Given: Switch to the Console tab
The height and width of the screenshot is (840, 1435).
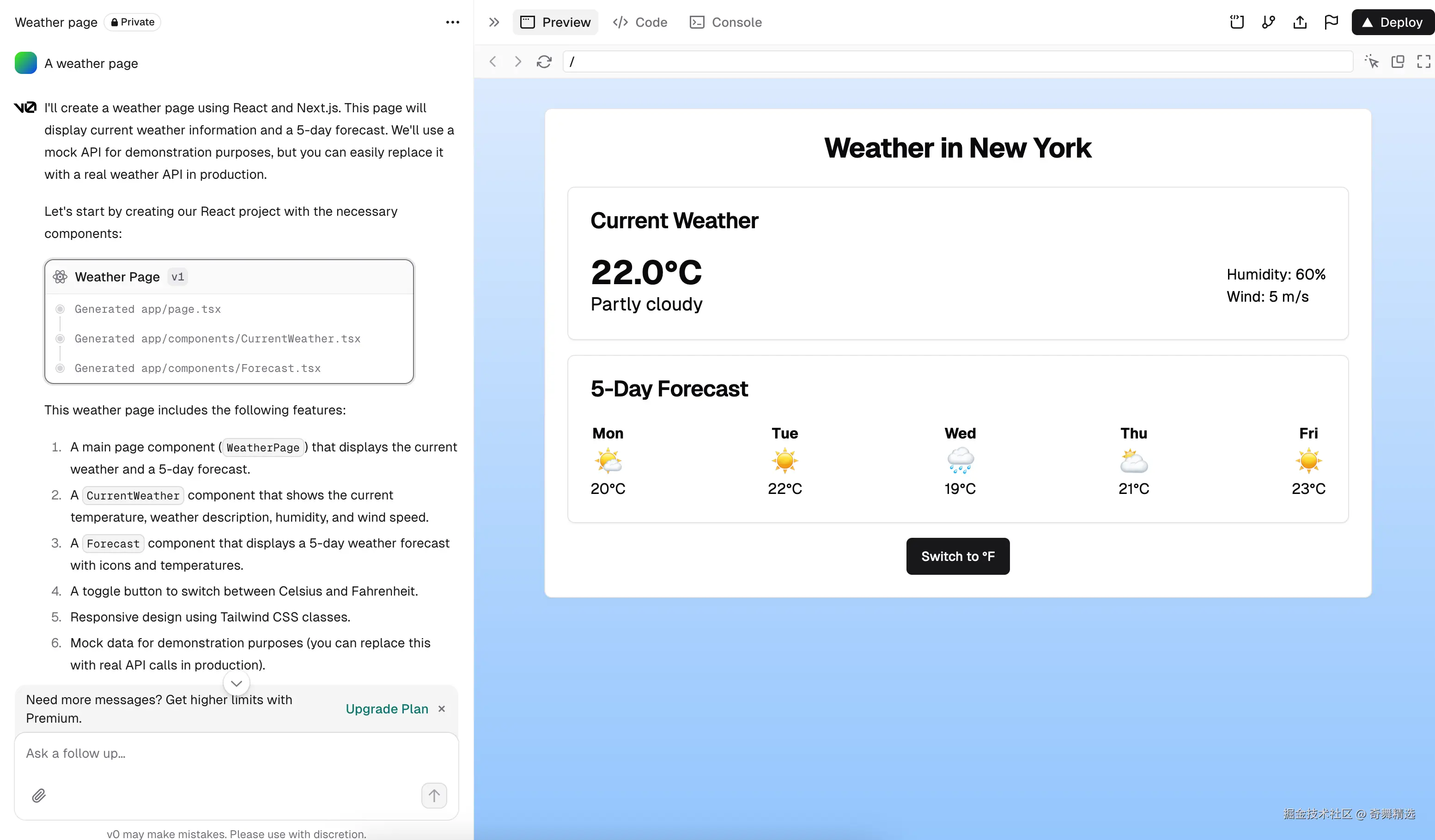Looking at the screenshot, I should [x=725, y=22].
